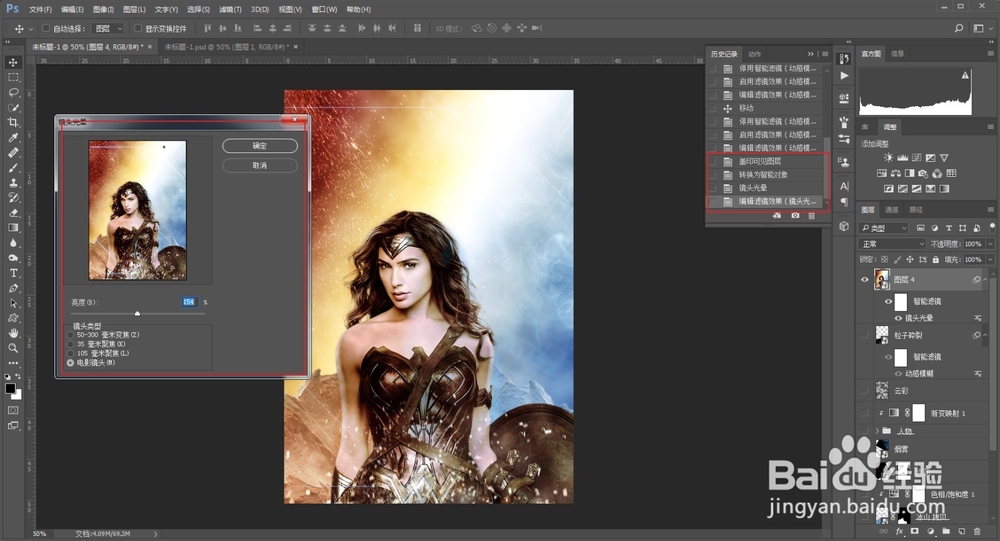Select the Eyedropper tool

[x=13, y=138]
